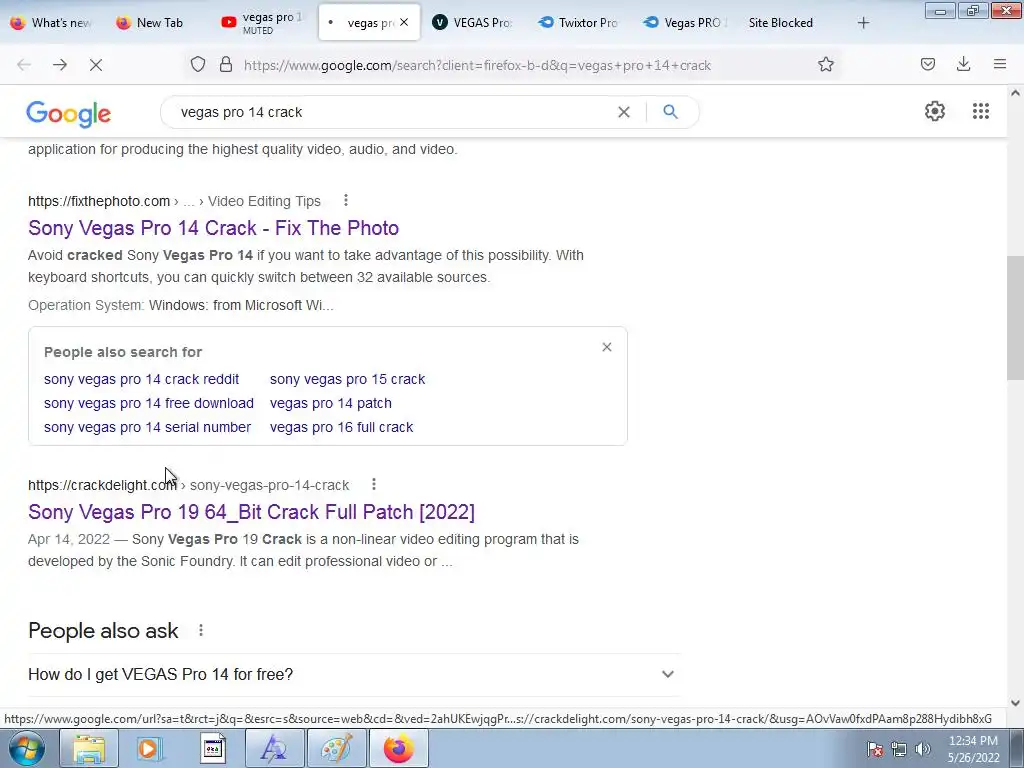Image resolution: width=1024 pixels, height=768 pixels.
Task: Click the Action Center flag icon
Action: [876, 749]
